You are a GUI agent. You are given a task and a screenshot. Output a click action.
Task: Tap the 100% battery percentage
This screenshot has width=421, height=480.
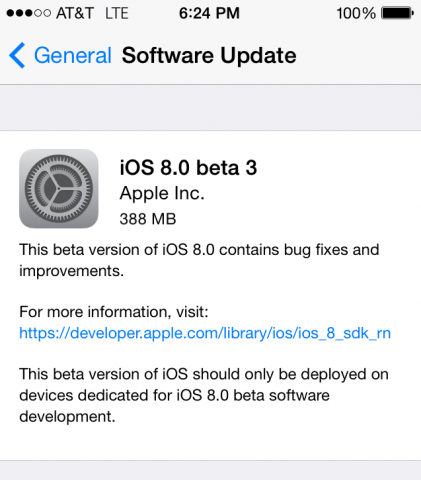tap(356, 13)
